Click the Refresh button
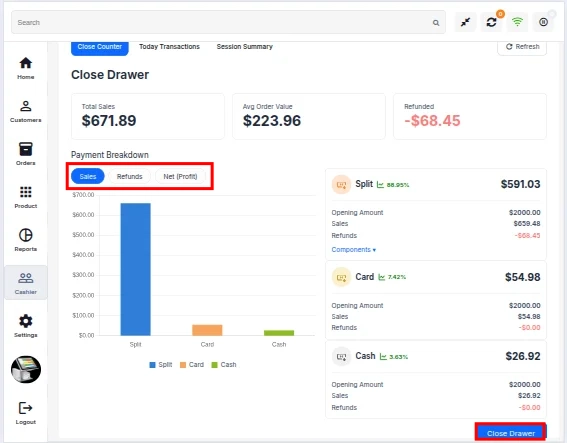The image size is (567, 443). click(522, 47)
